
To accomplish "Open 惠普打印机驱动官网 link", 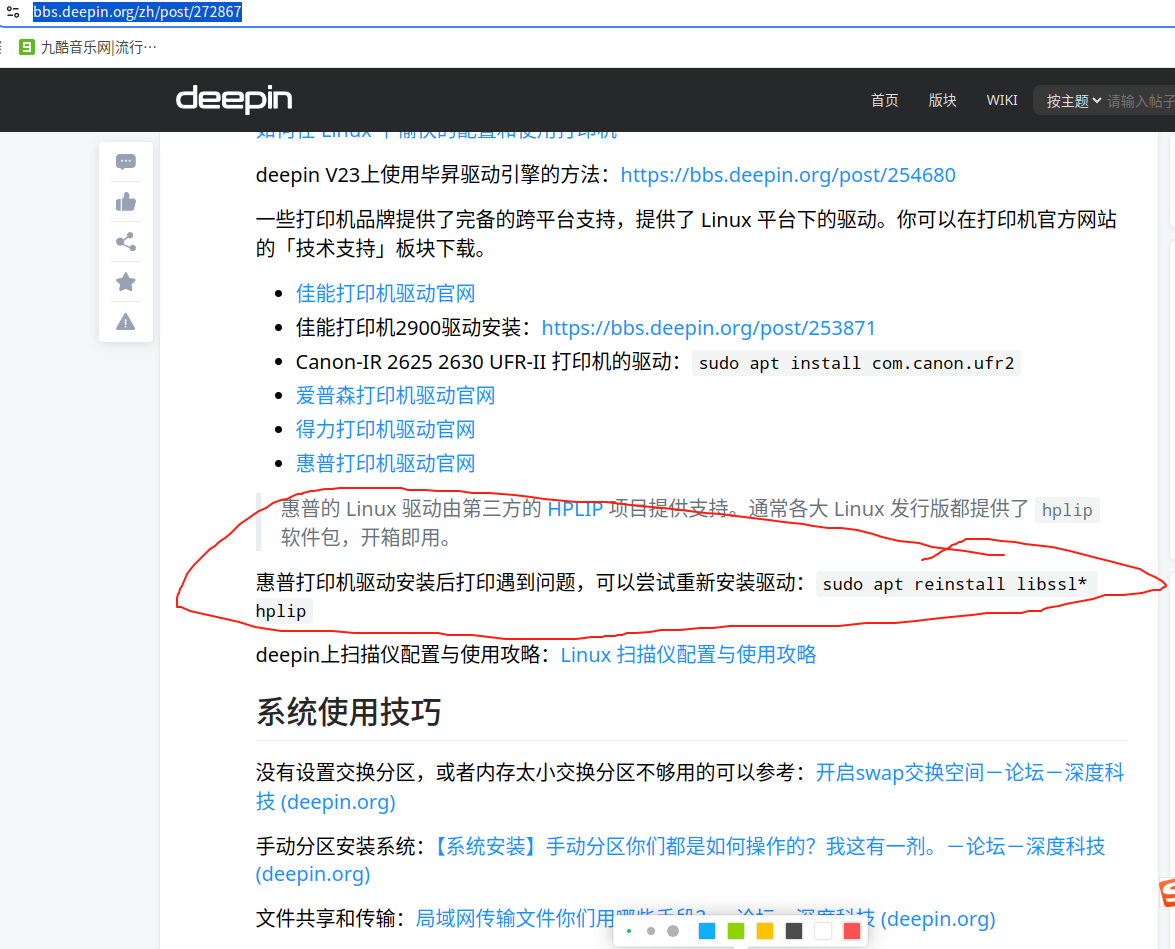I will pos(385,463).
